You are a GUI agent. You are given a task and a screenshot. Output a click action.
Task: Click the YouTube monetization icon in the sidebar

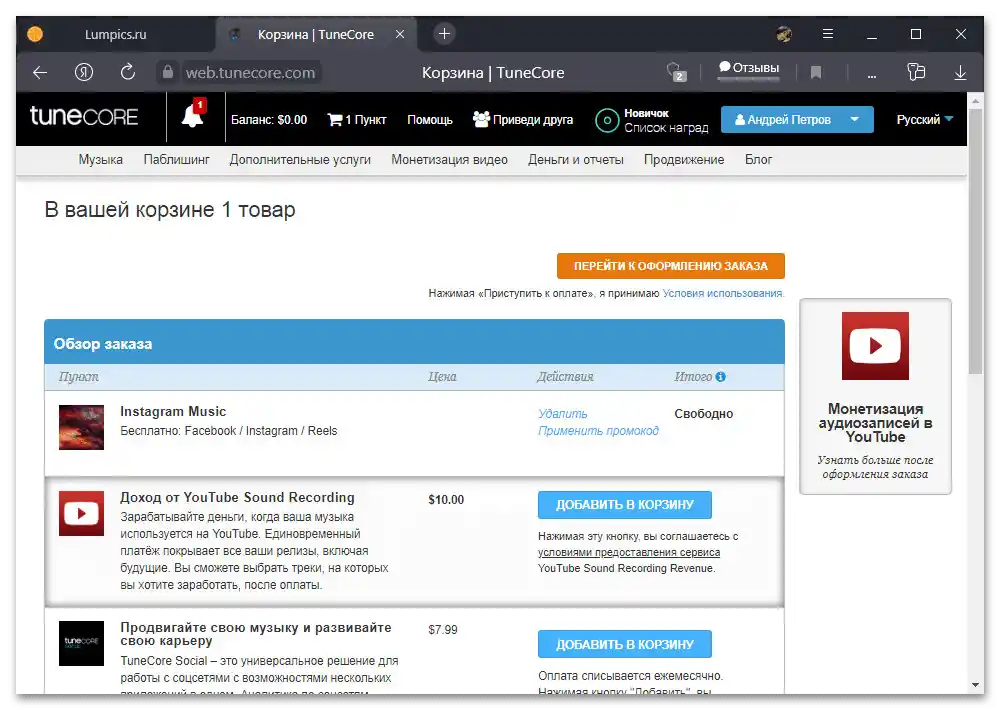tap(874, 346)
